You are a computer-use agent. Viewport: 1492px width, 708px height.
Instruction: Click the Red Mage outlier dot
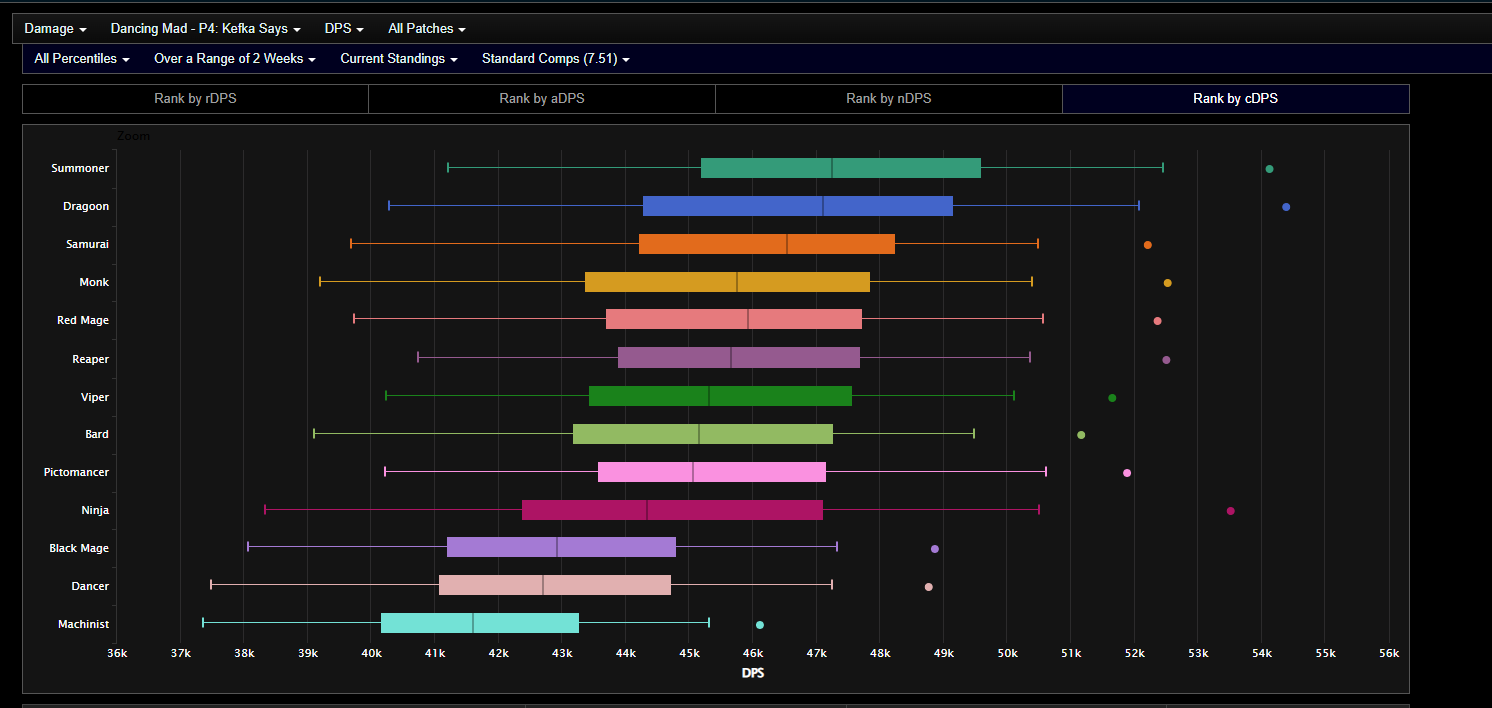[1157, 321]
